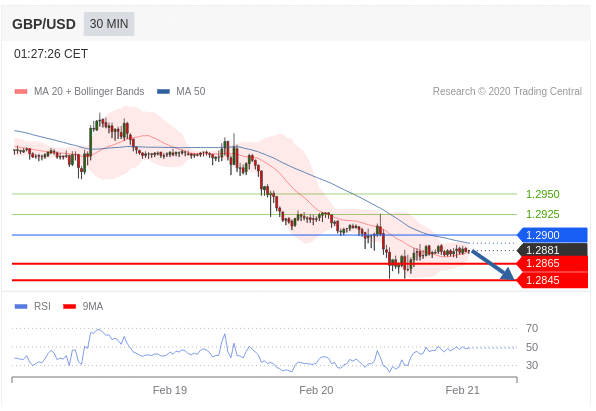Click the Research Trading Central copyright text
The width and height of the screenshot is (596, 411).
coord(507,92)
